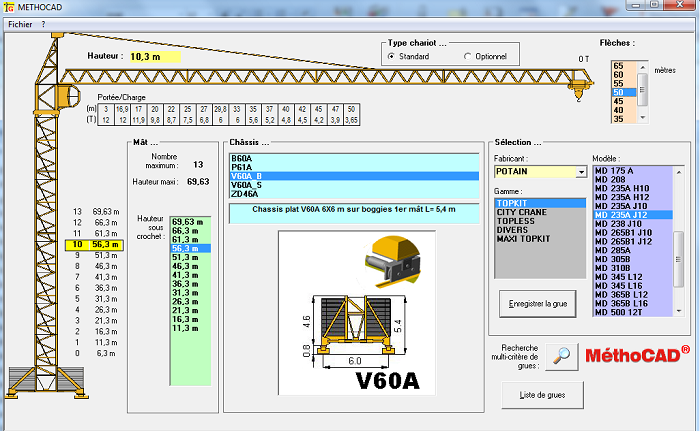Image resolution: width=700 pixels, height=431 pixels.
Task: Select 66,3 m hook height
Action: coord(191,231)
